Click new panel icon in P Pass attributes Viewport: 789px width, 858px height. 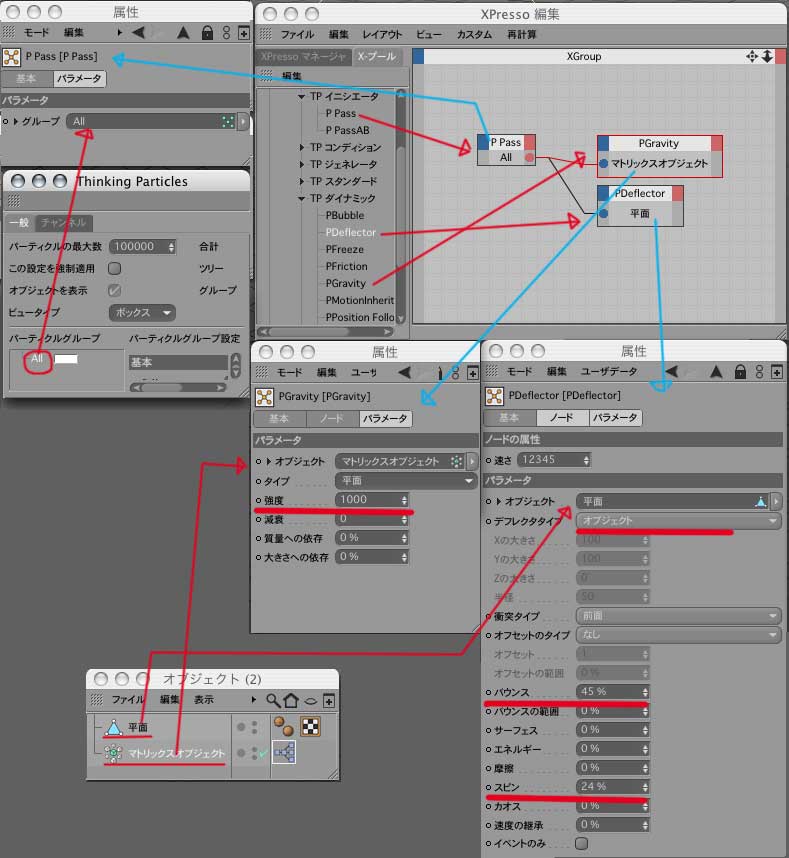click(243, 33)
